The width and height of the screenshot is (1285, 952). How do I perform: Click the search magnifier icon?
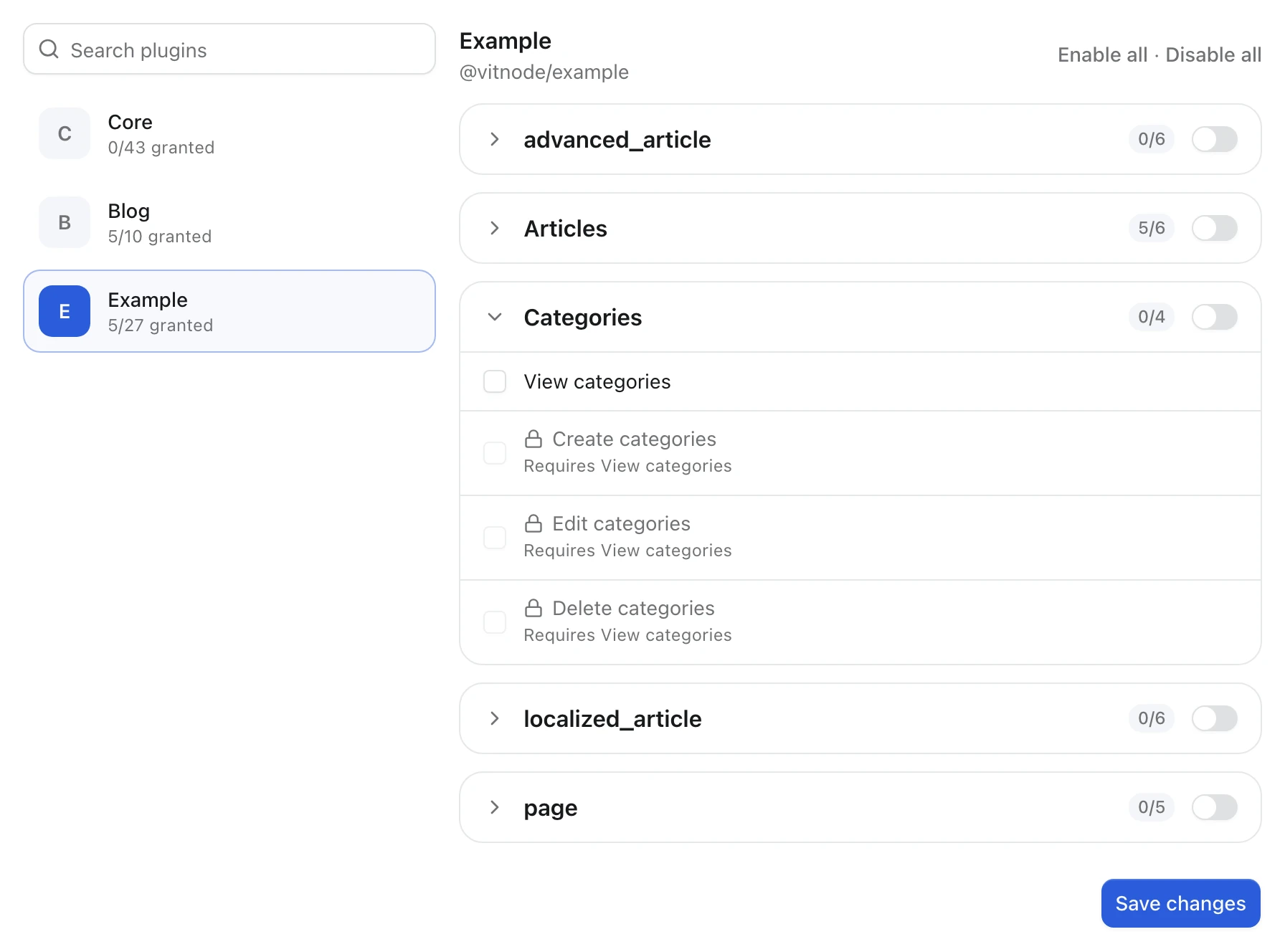pyautogui.click(x=49, y=49)
